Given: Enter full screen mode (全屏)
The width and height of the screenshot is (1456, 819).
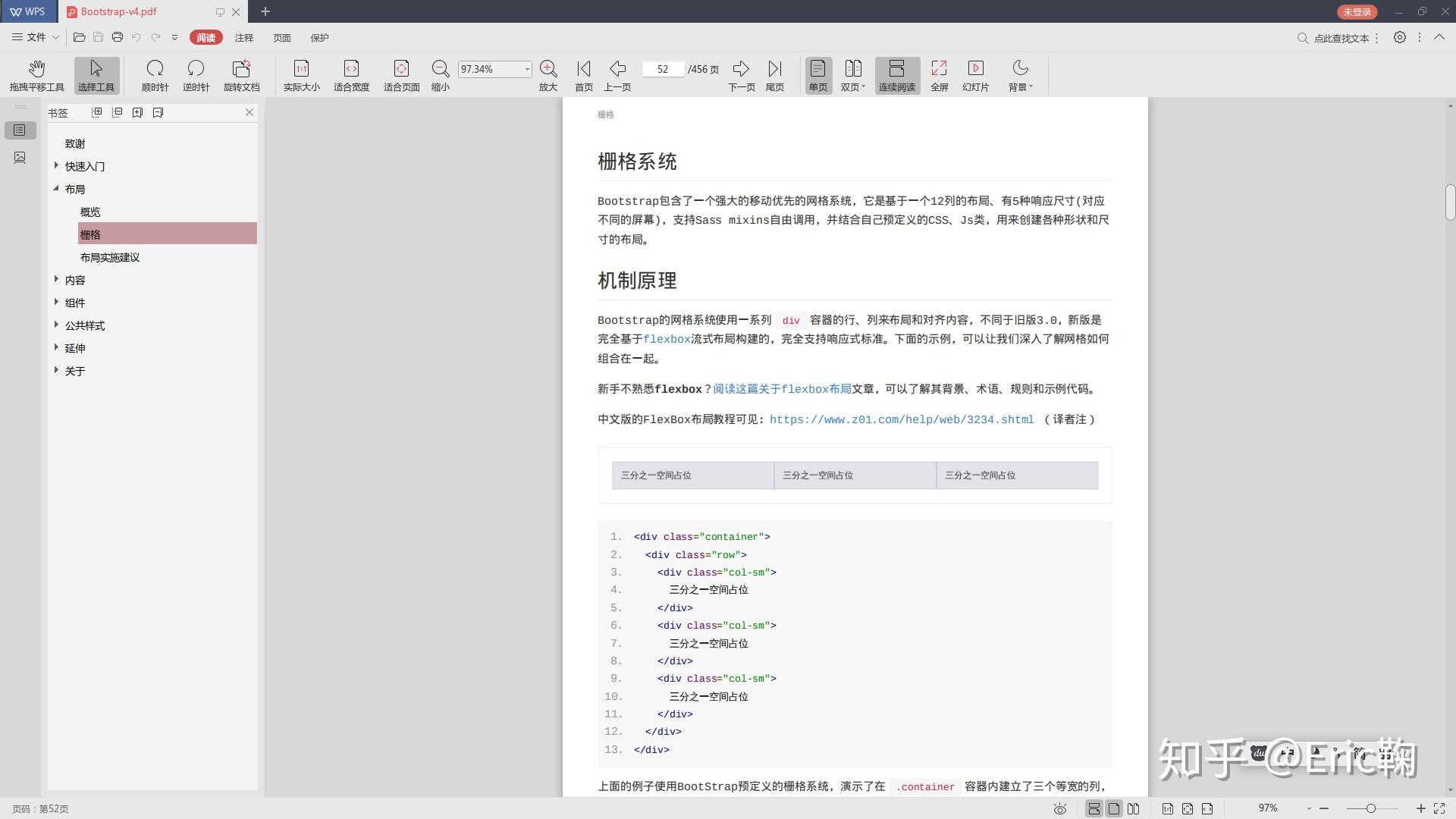Looking at the screenshot, I should 939,76.
